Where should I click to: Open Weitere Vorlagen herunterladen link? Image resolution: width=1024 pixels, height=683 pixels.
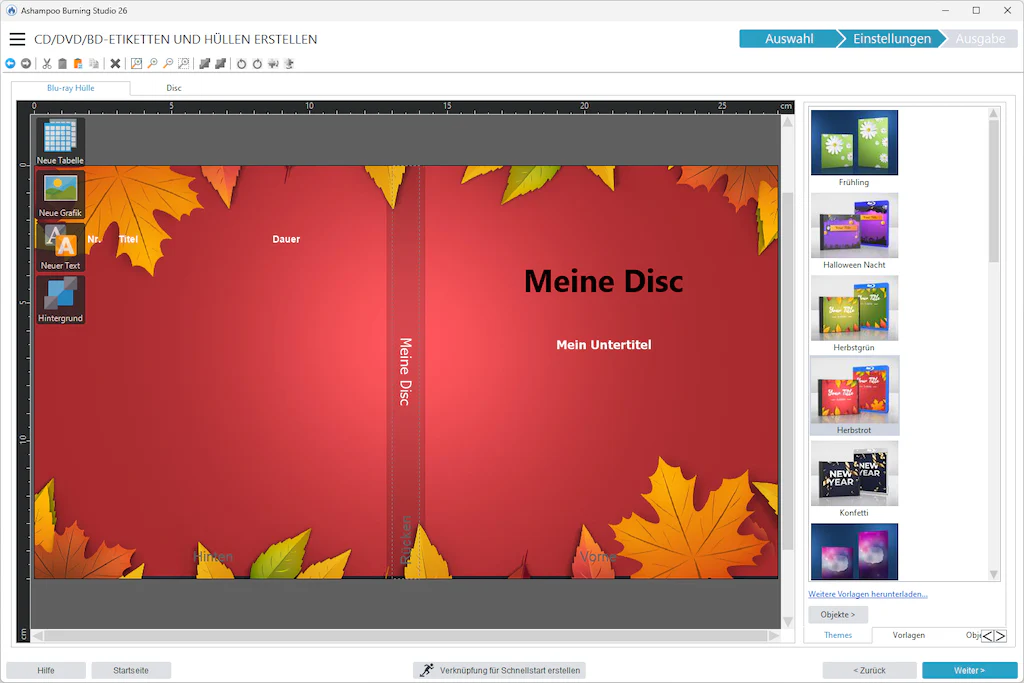(x=867, y=594)
